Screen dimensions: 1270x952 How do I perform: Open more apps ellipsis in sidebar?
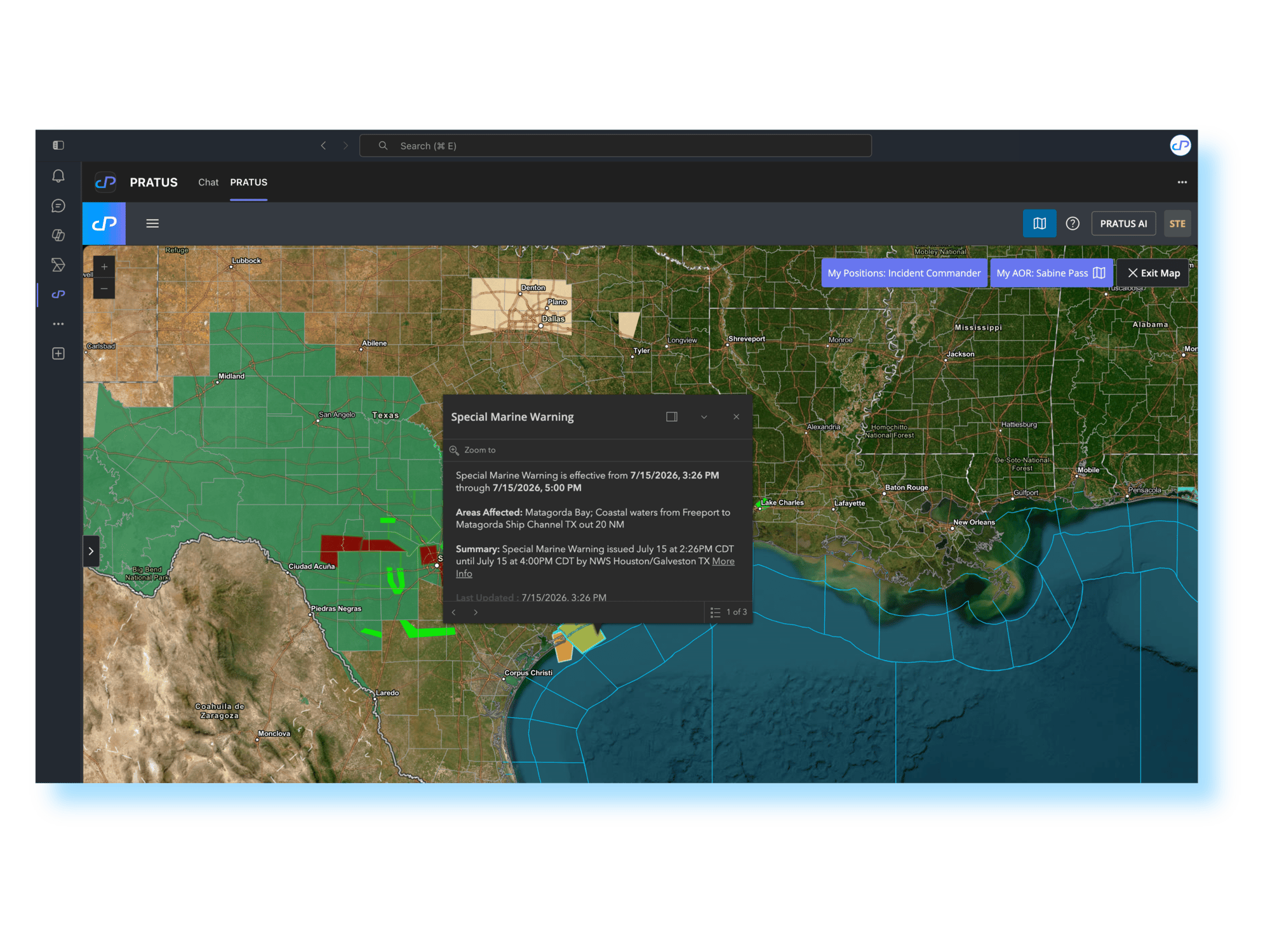click(x=58, y=324)
